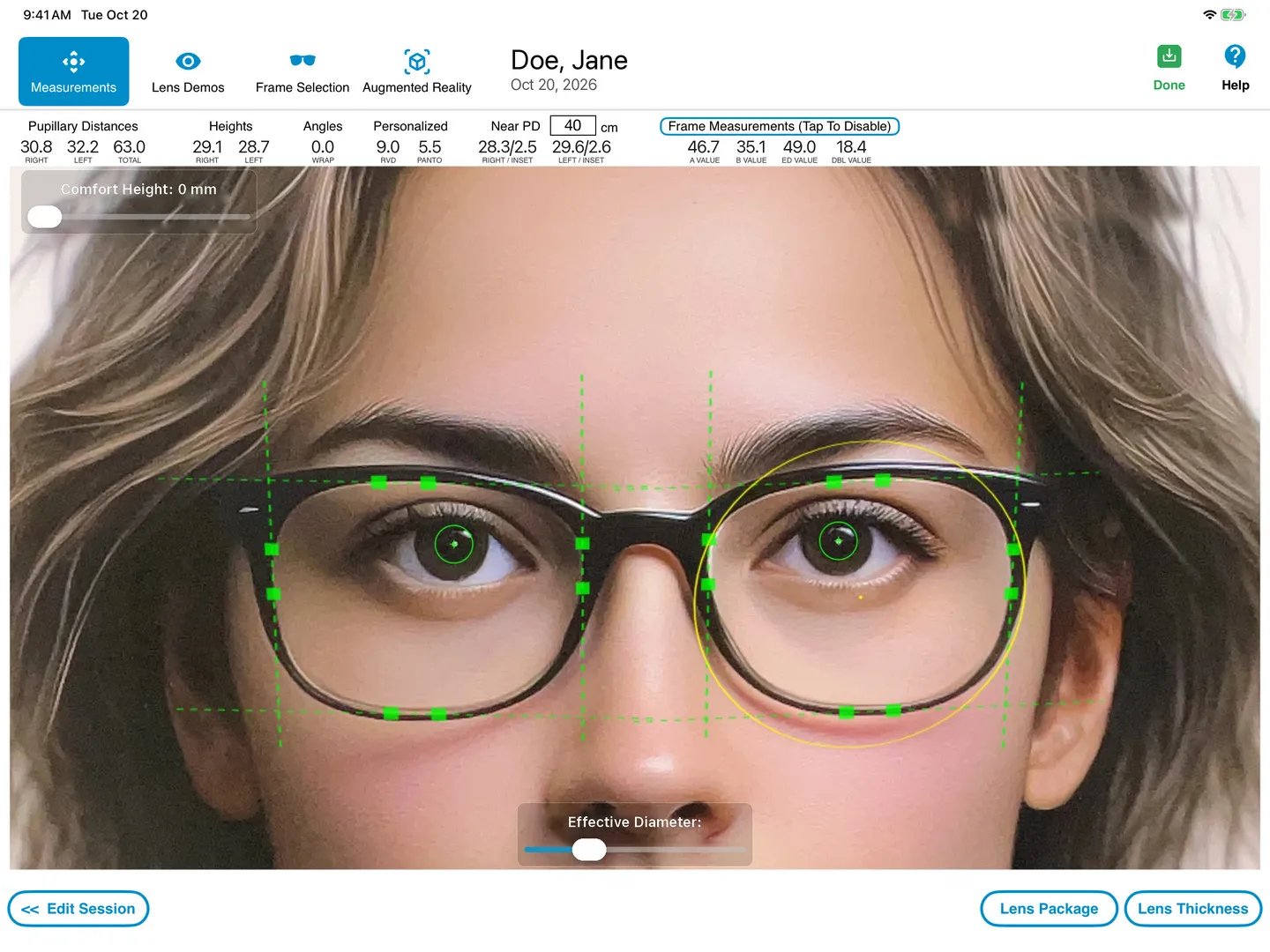Select the 9.0 RVD value
Screen dimensions: 1270x952
[x=388, y=147]
